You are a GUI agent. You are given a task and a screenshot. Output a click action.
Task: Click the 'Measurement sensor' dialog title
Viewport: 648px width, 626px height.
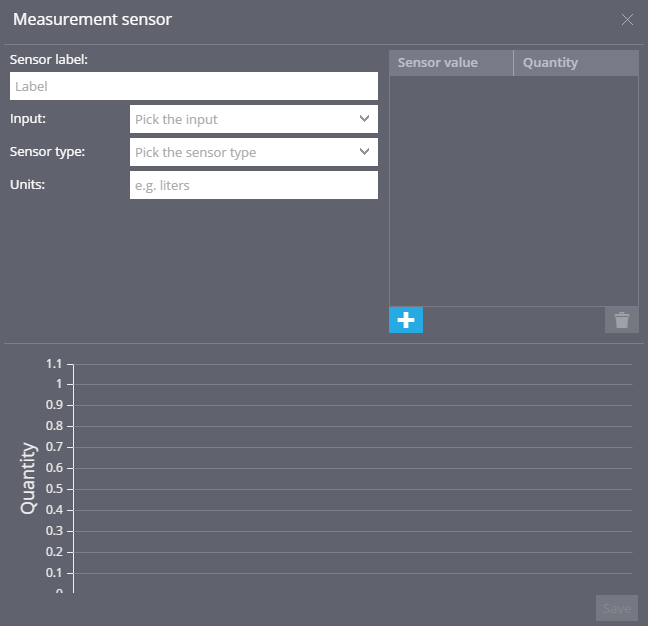point(92,19)
